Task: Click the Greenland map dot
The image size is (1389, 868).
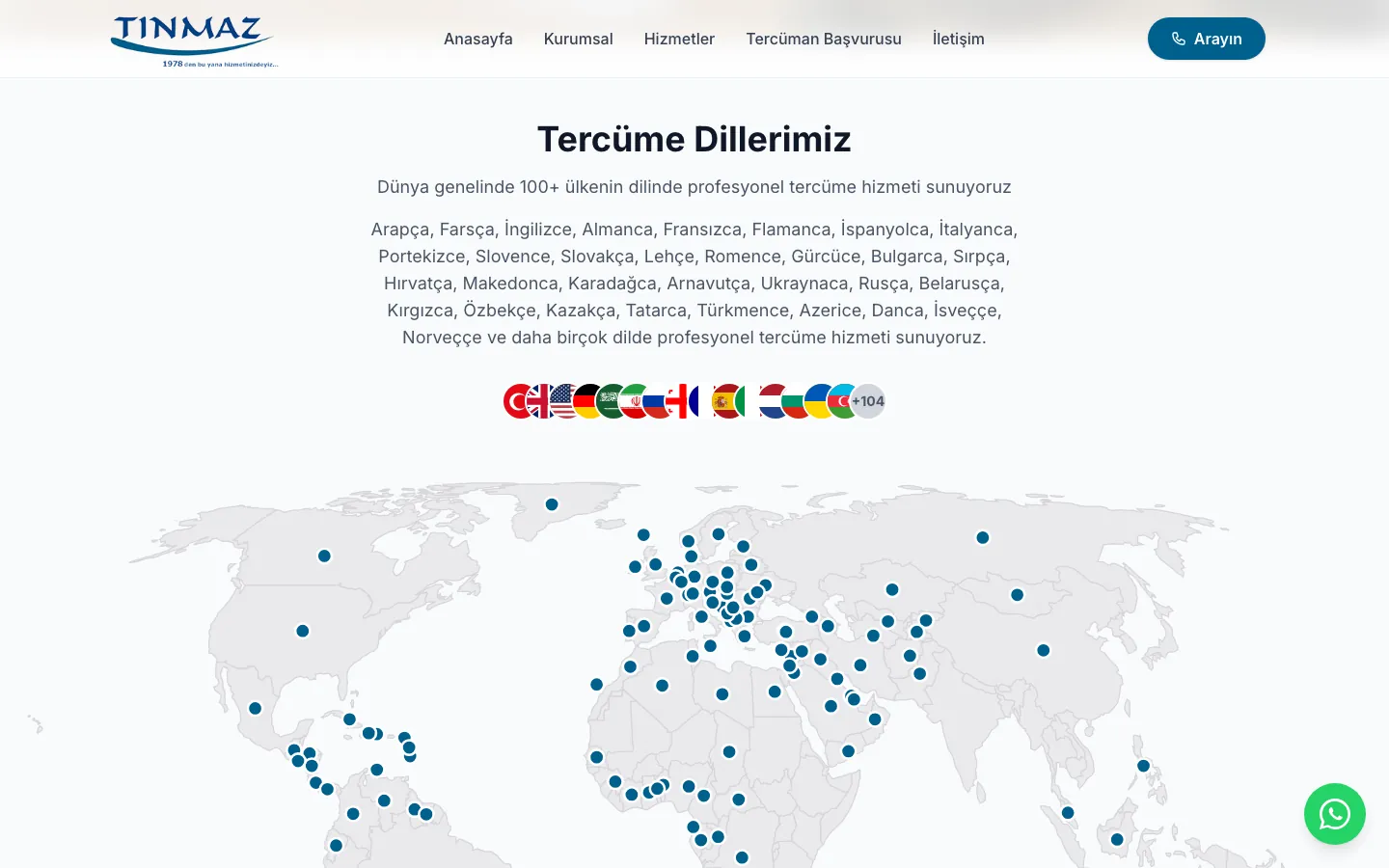Action: 552,504
